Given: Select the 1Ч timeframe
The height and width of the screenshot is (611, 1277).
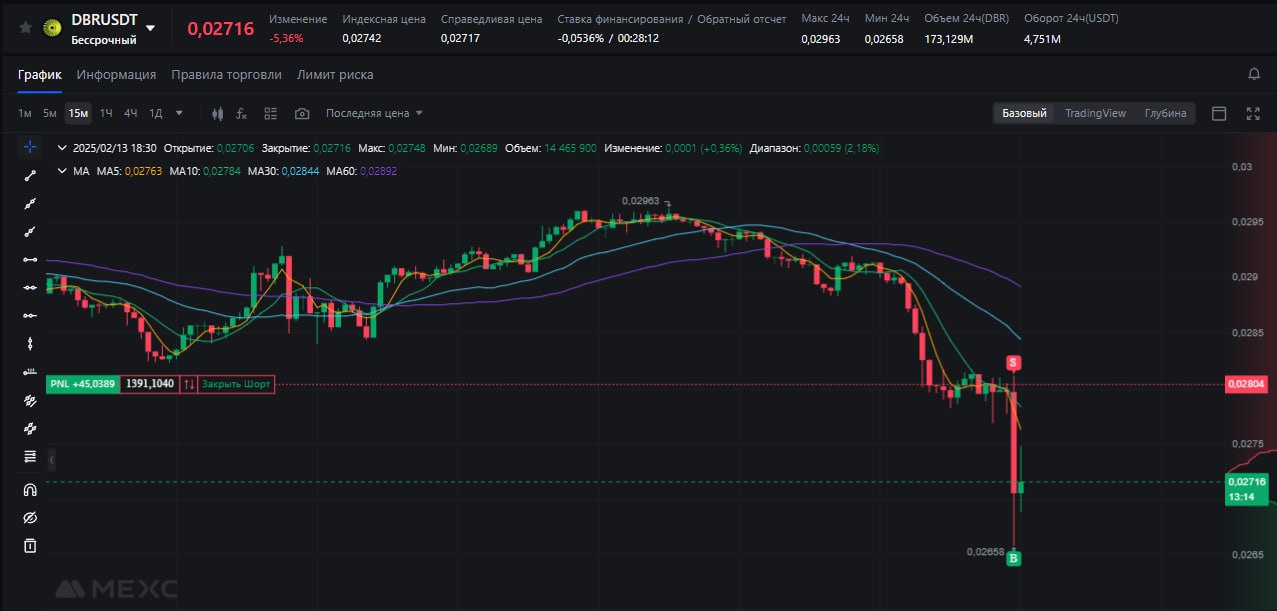Looking at the screenshot, I should [106, 113].
